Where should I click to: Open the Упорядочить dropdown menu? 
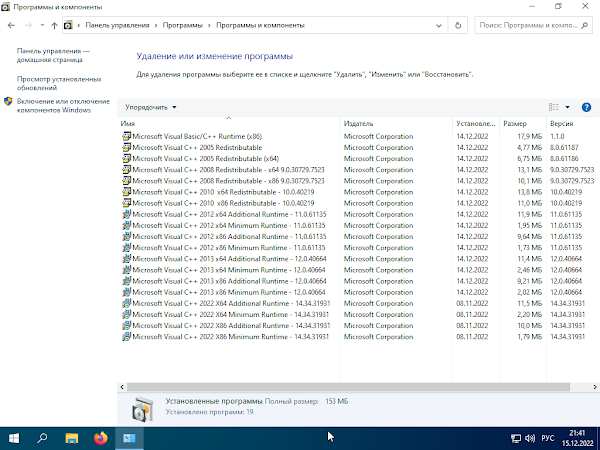[x=150, y=107]
